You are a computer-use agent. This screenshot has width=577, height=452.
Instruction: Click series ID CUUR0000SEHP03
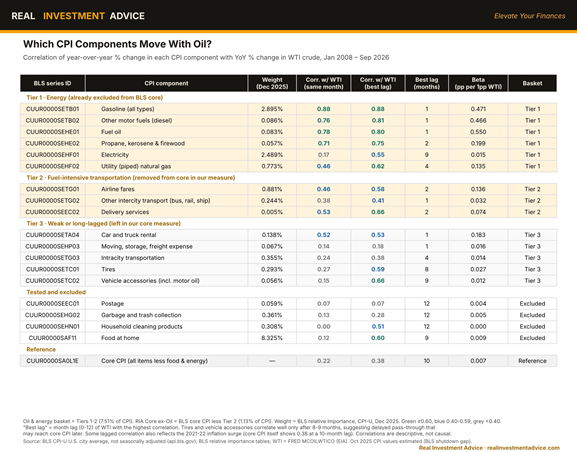(x=52, y=246)
